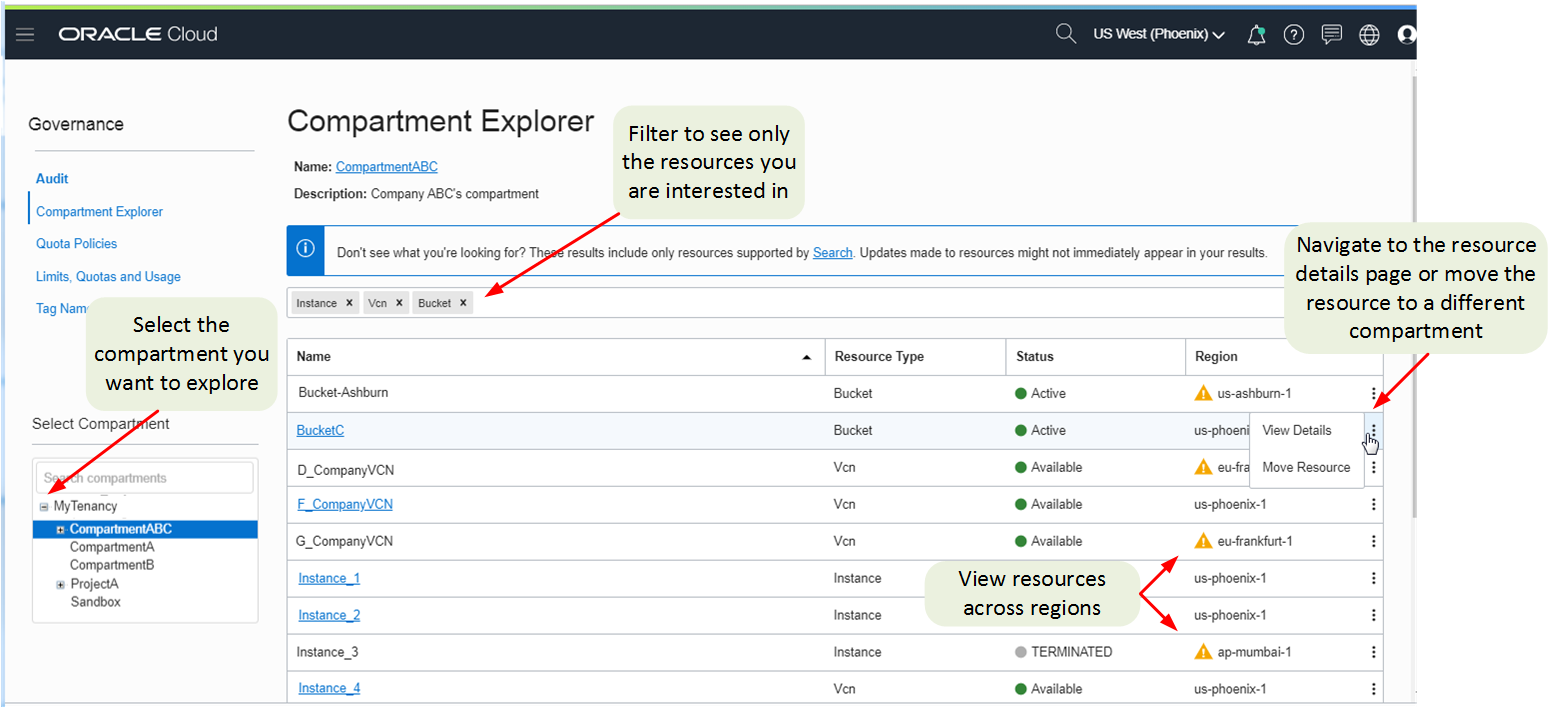This screenshot has width=1555, height=708.
Task: Select CompartmentB in the compartment tree
Action: click(x=112, y=565)
